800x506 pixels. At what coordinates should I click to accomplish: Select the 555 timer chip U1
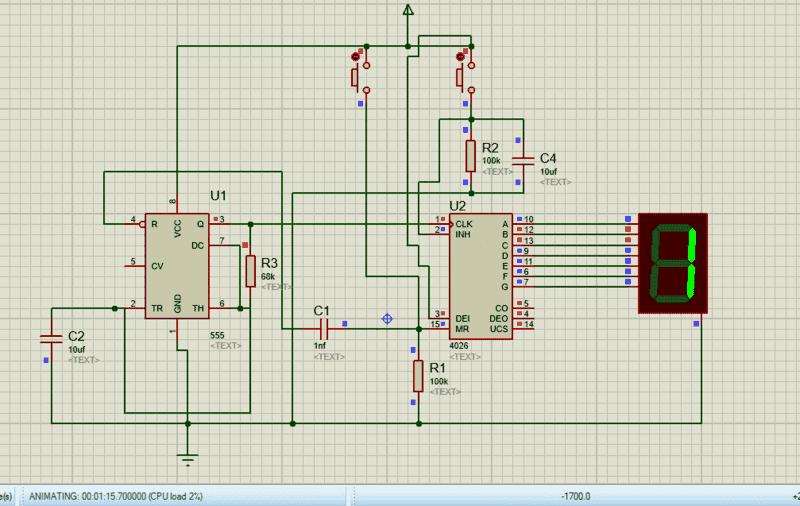click(x=176, y=266)
